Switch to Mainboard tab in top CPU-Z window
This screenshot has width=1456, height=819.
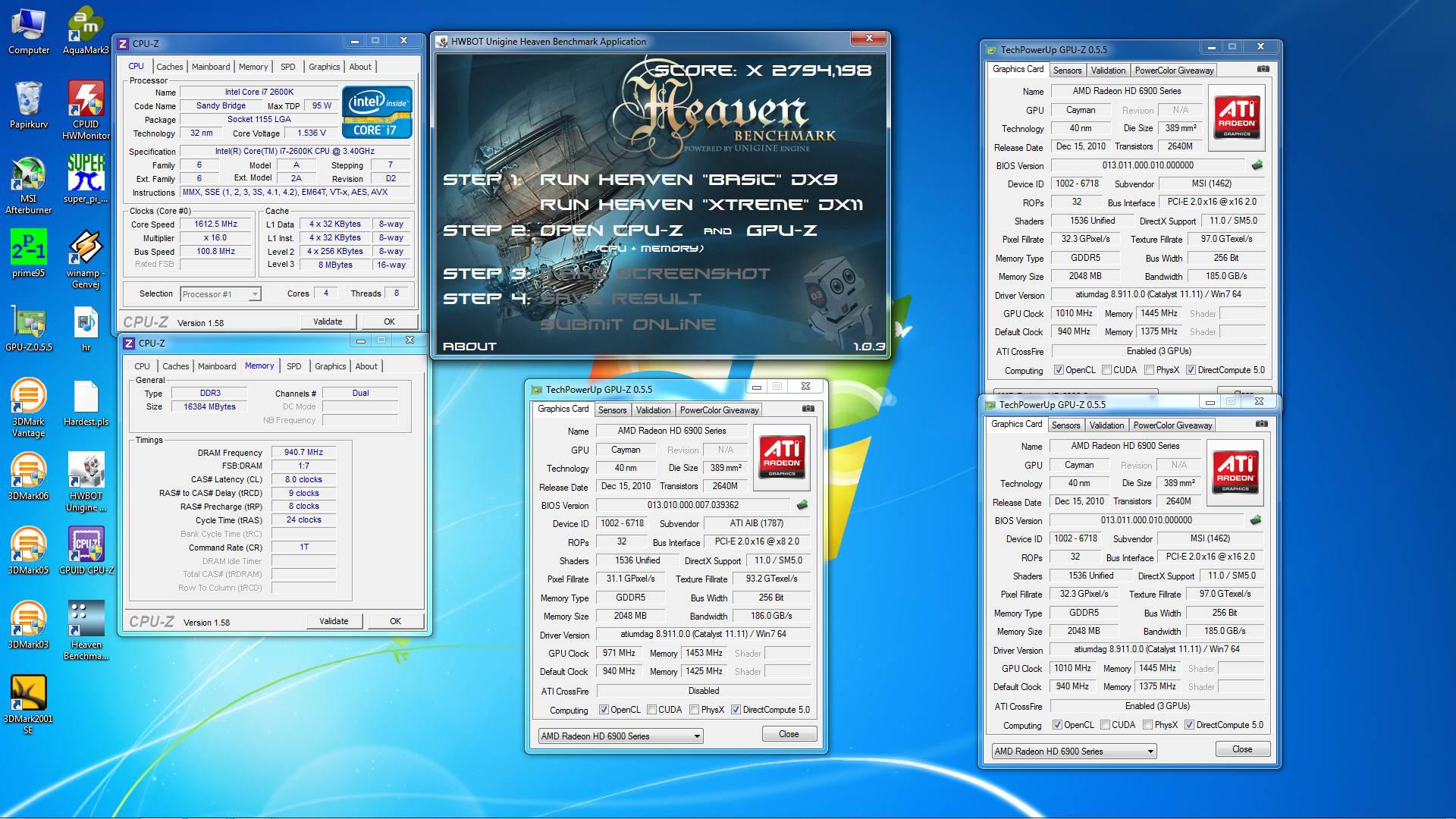tap(211, 67)
